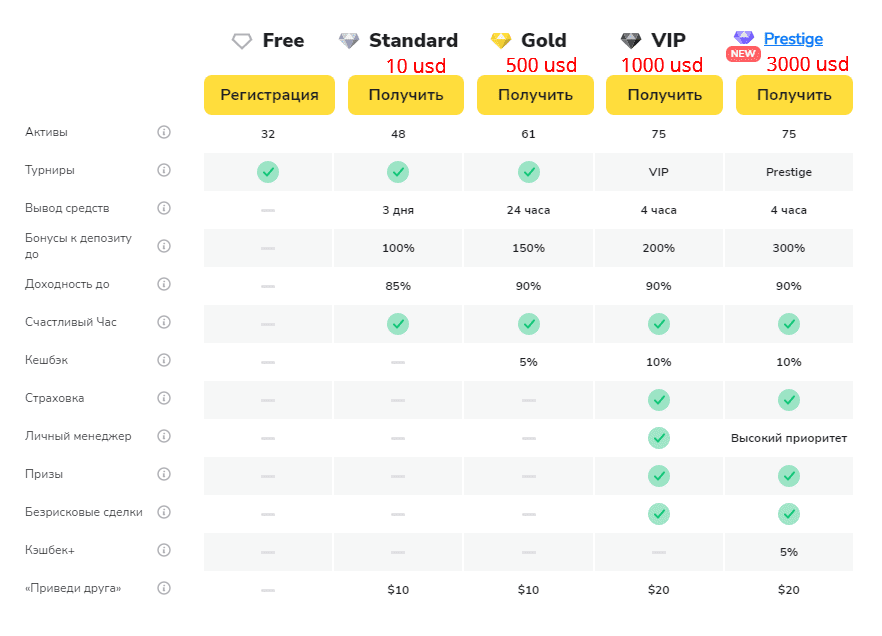
Task: Click Получить under Standard plan
Action: click(406, 95)
